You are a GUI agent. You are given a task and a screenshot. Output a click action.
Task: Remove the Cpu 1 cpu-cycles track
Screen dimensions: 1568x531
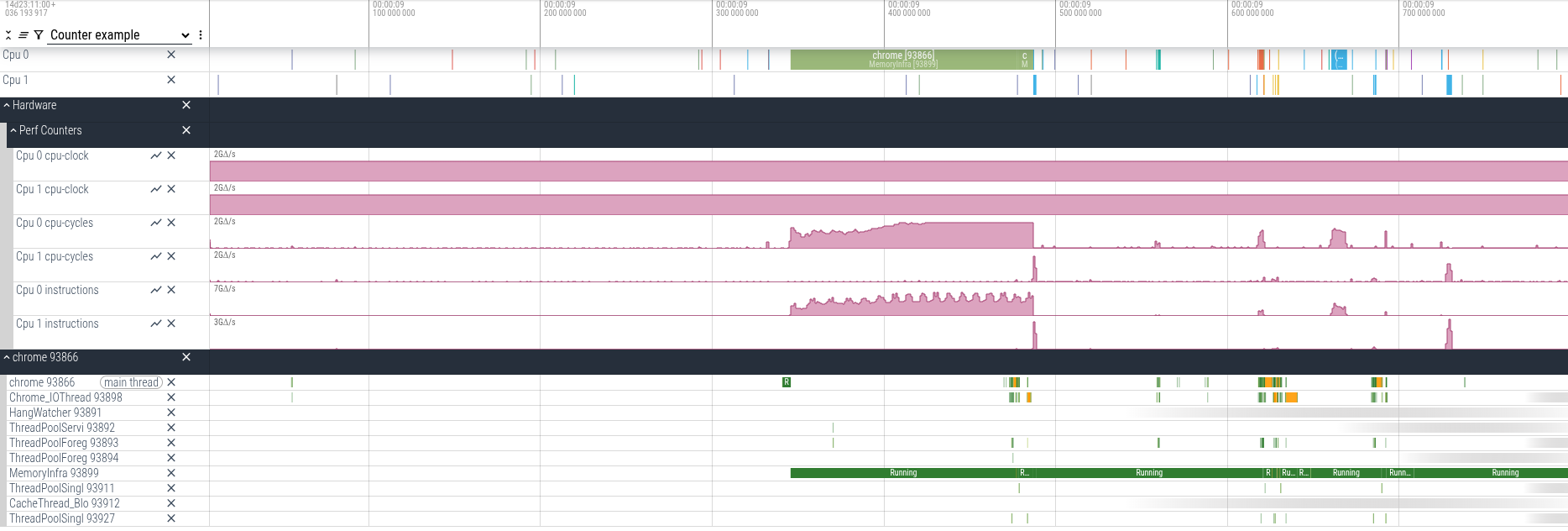tap(171, 256)
